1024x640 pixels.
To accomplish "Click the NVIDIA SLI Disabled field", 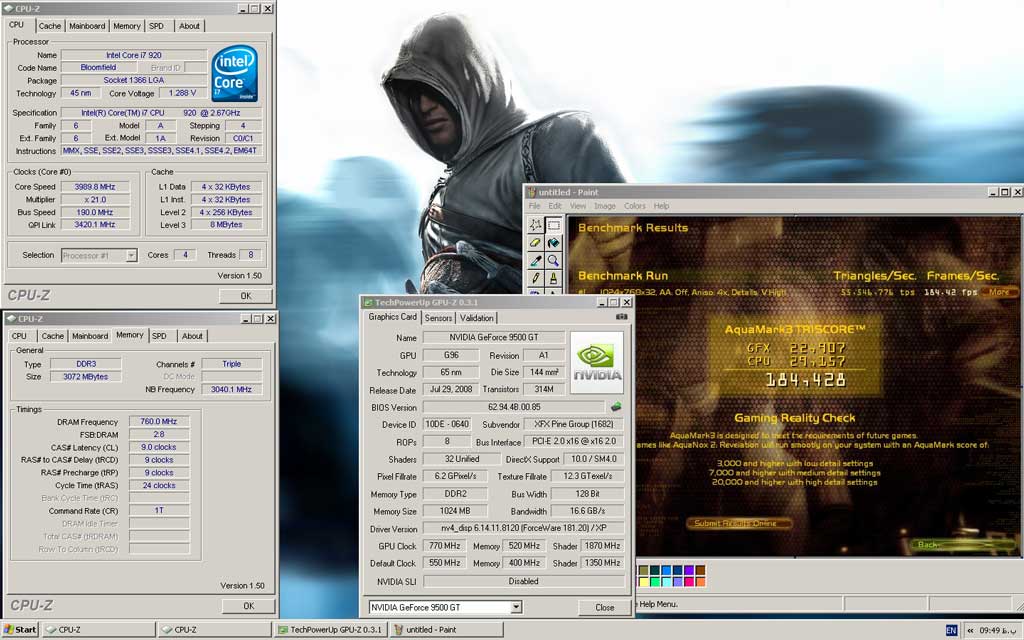I will coord(523,581).
